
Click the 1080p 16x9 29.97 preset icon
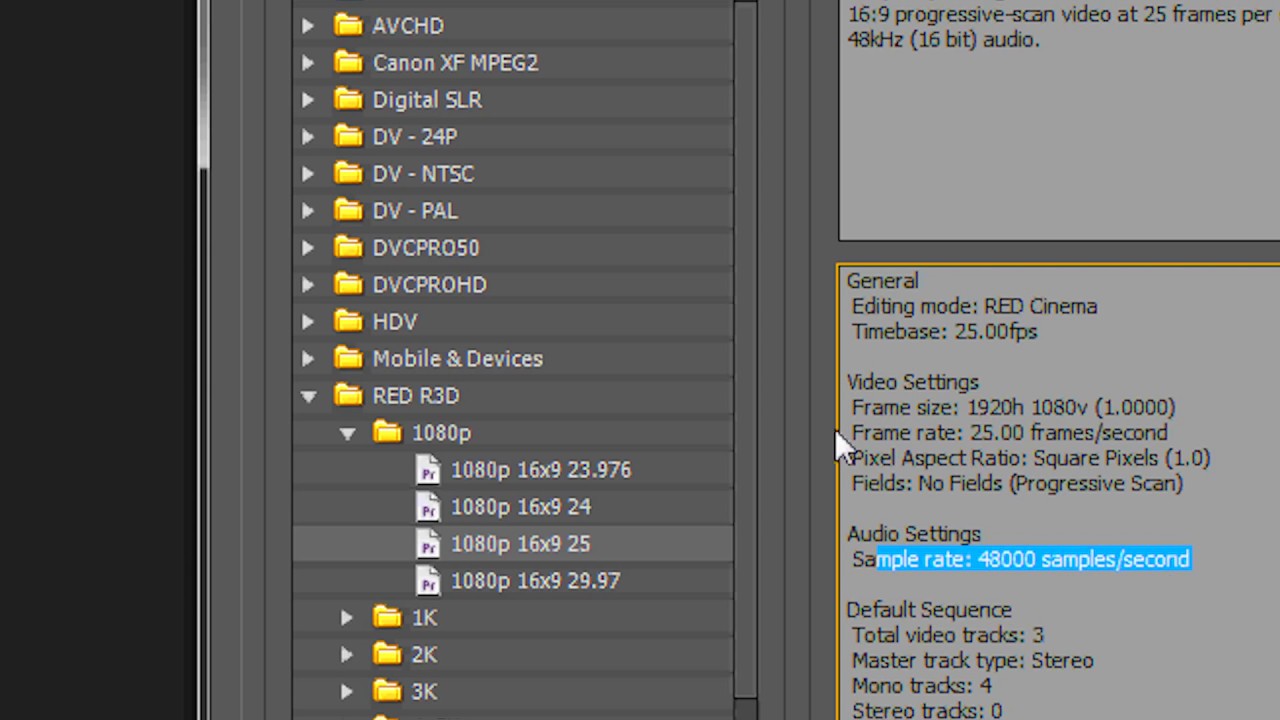[428, 581]
